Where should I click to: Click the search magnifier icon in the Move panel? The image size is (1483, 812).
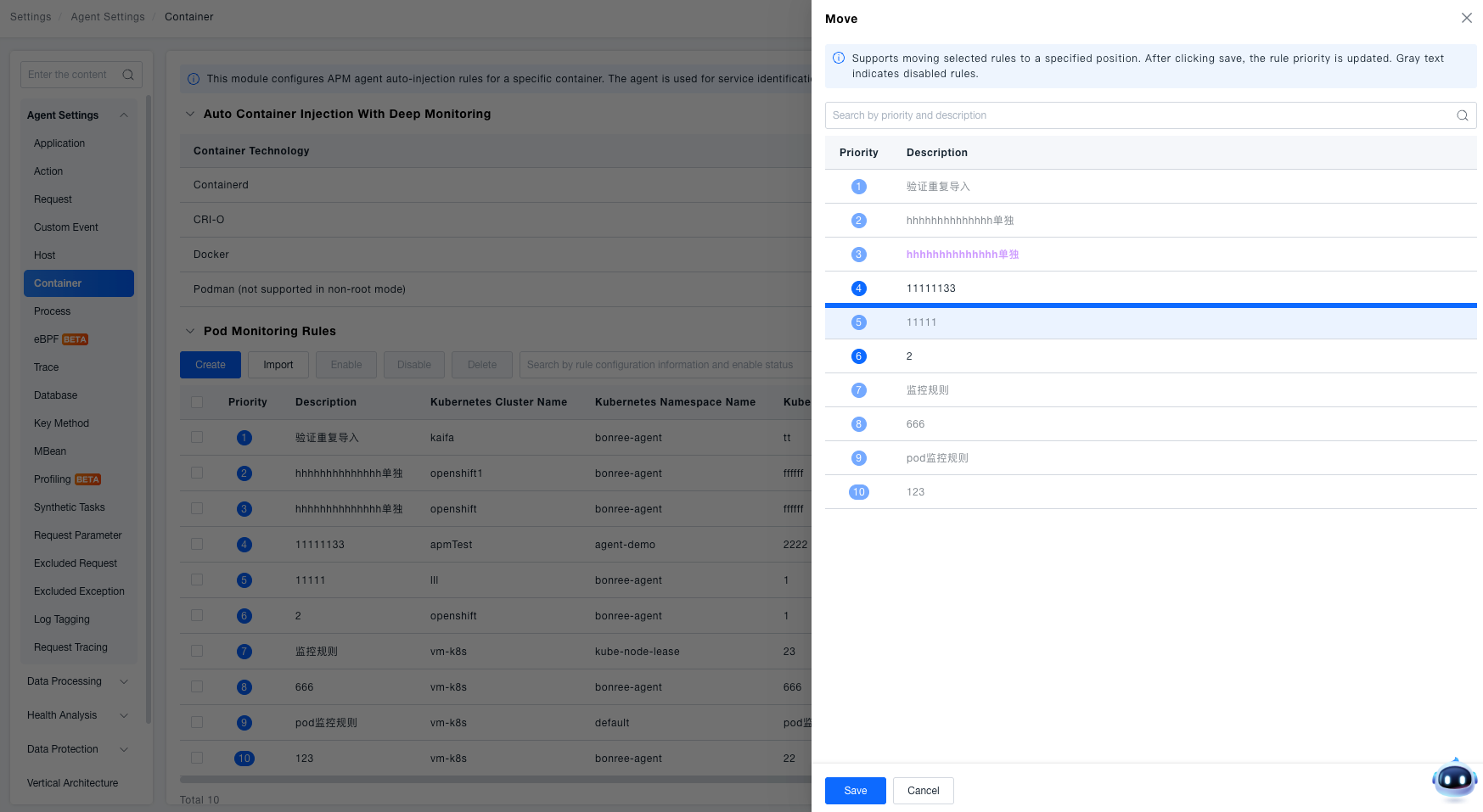[1462, 115]
